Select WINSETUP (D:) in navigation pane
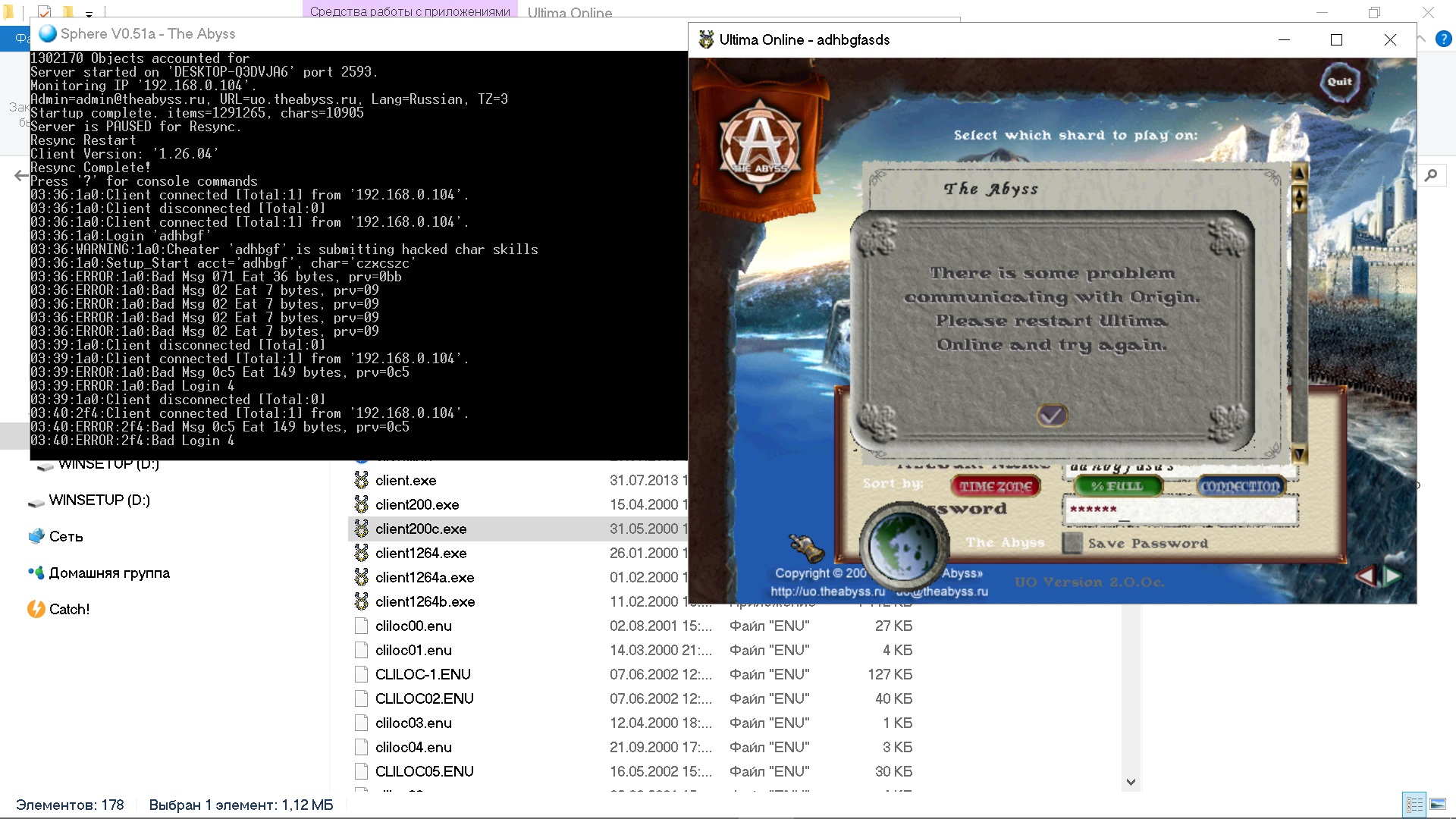This screenshot has height=819, width=1456. (x=99, y=500)
